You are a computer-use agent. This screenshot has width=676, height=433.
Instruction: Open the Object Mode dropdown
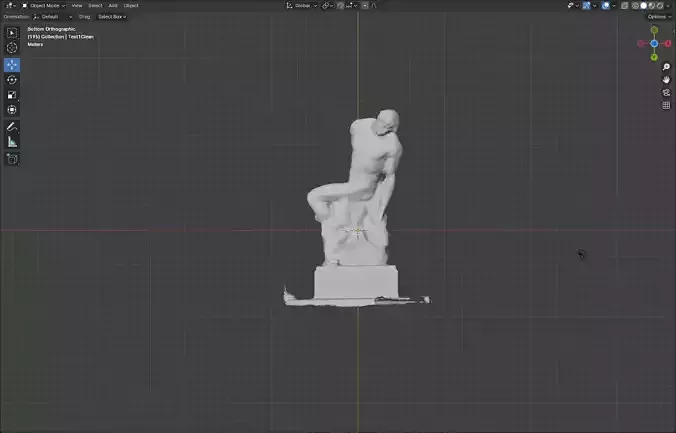(x=43, y=6)
